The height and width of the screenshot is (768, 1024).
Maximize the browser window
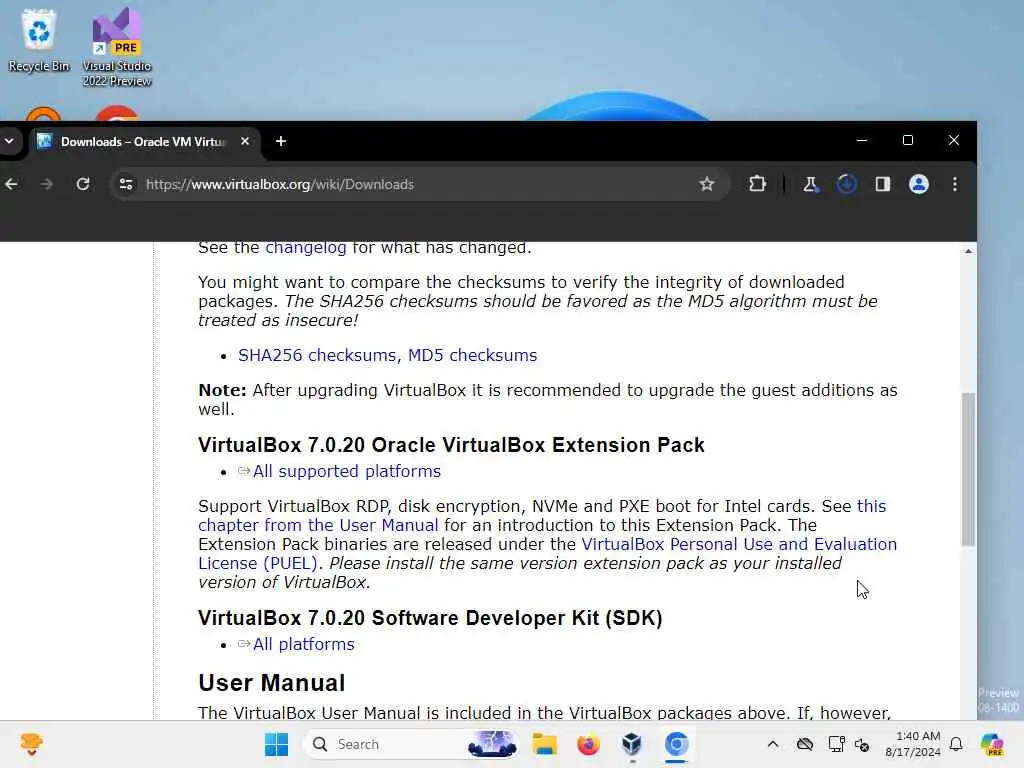908,140
